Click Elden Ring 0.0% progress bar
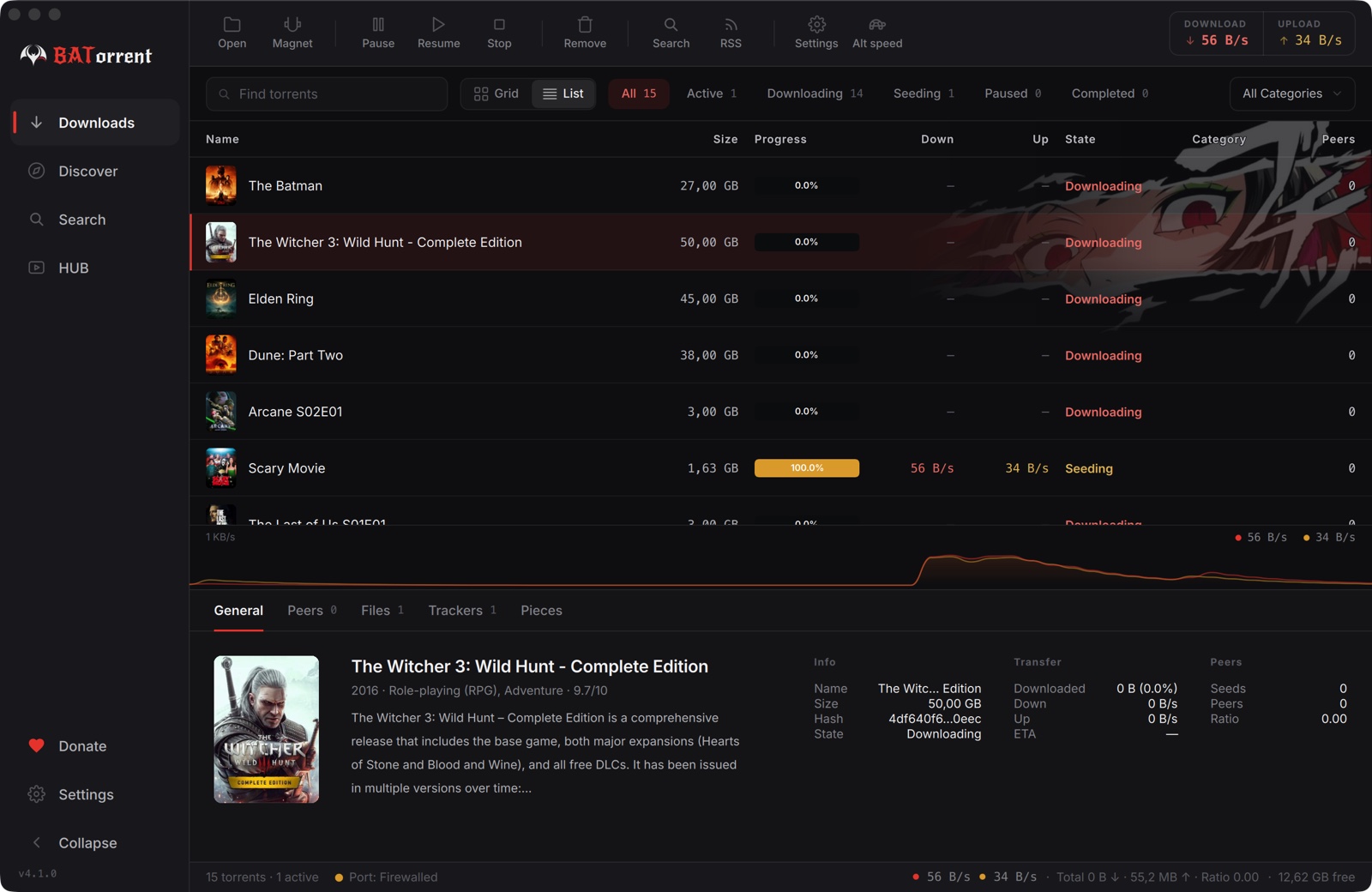This screenshot has width=1372, height=892. (x=807, y=298)
